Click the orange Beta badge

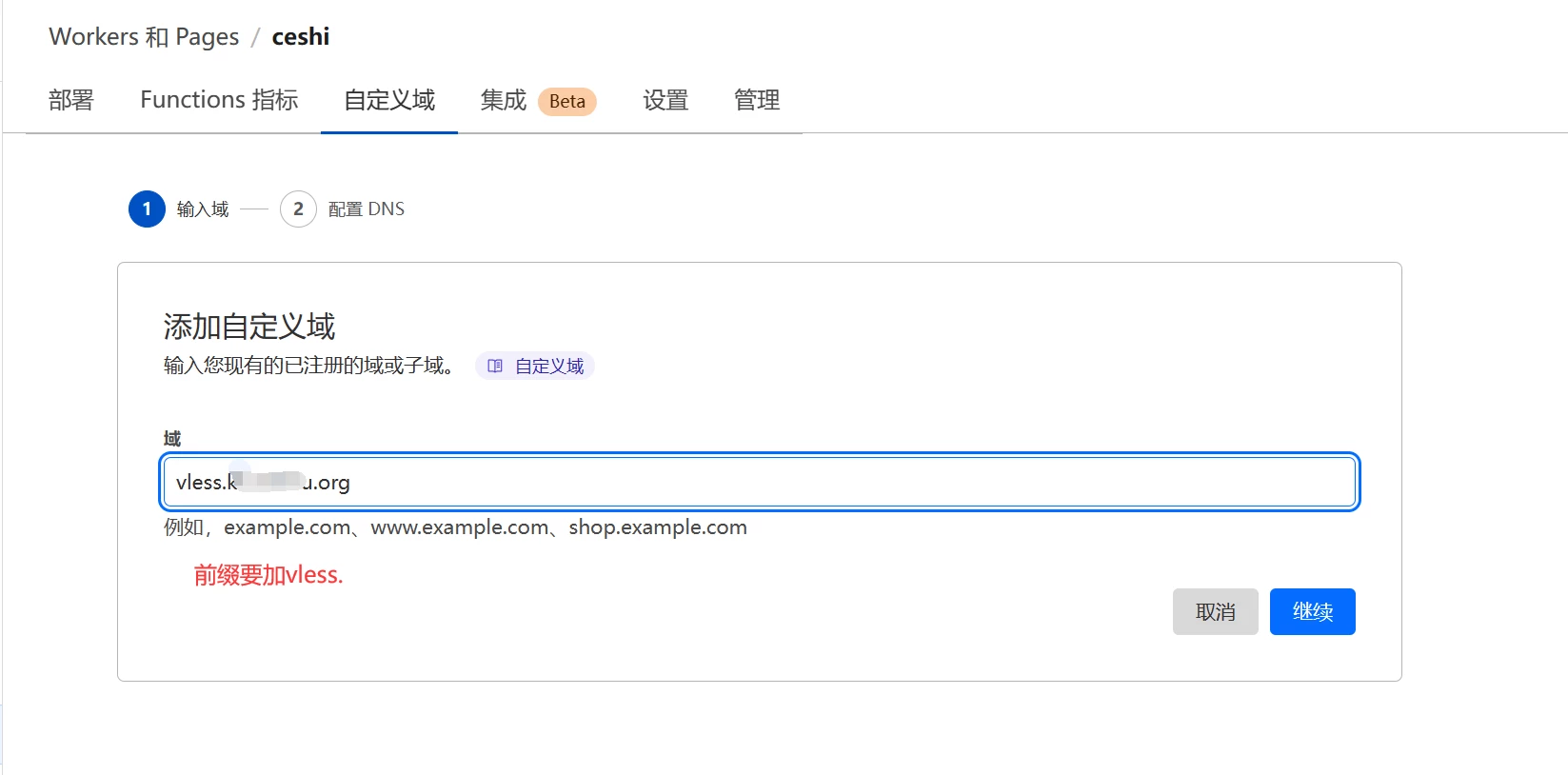566,101
